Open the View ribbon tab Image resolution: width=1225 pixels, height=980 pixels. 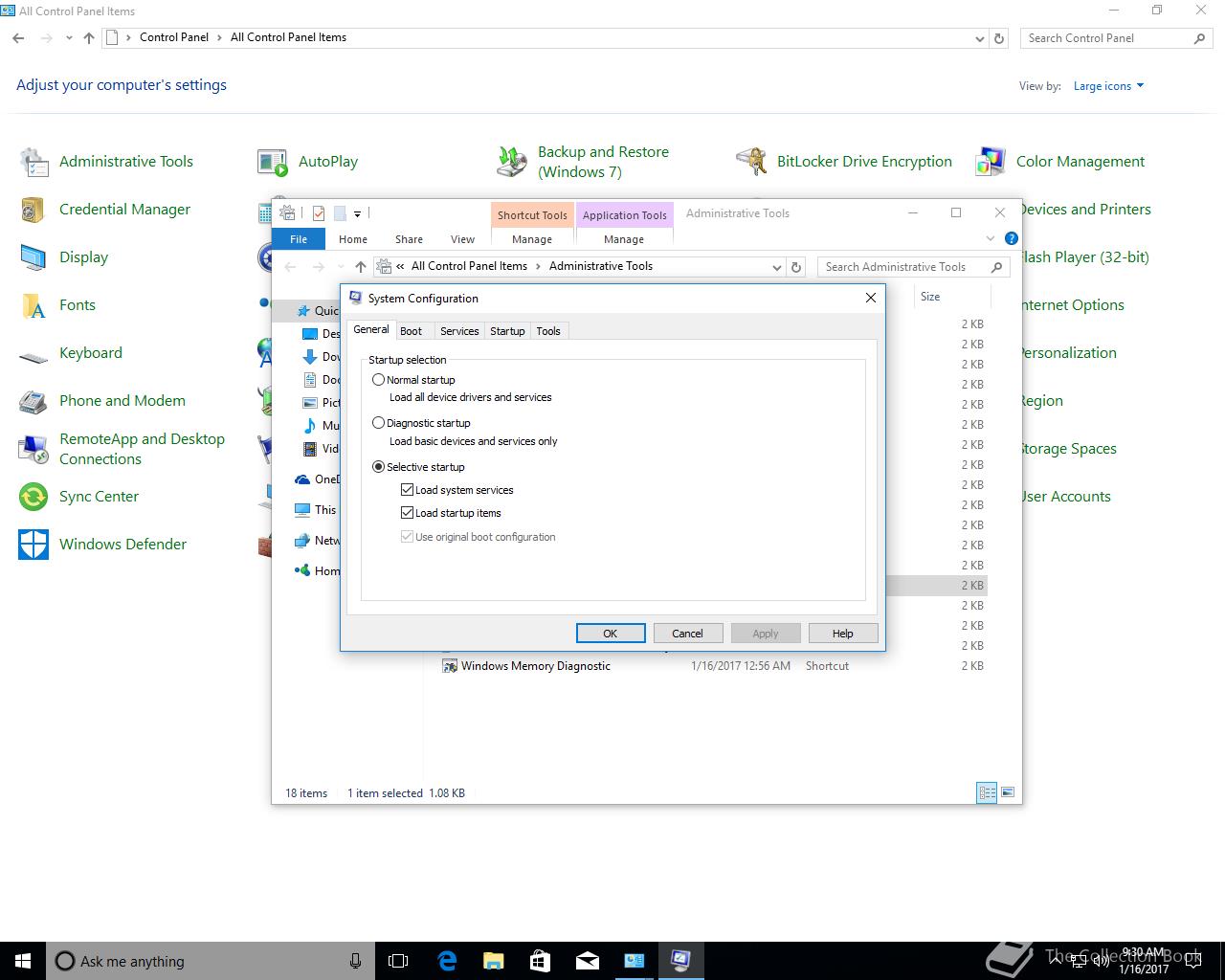[x=462, y=239]
